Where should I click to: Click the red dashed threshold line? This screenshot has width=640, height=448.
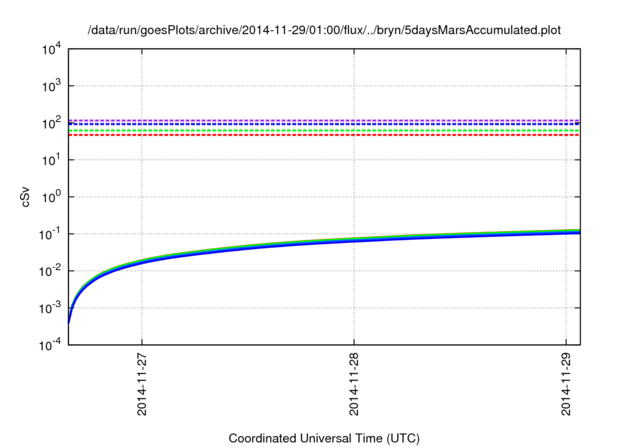[x=324, y=135]
